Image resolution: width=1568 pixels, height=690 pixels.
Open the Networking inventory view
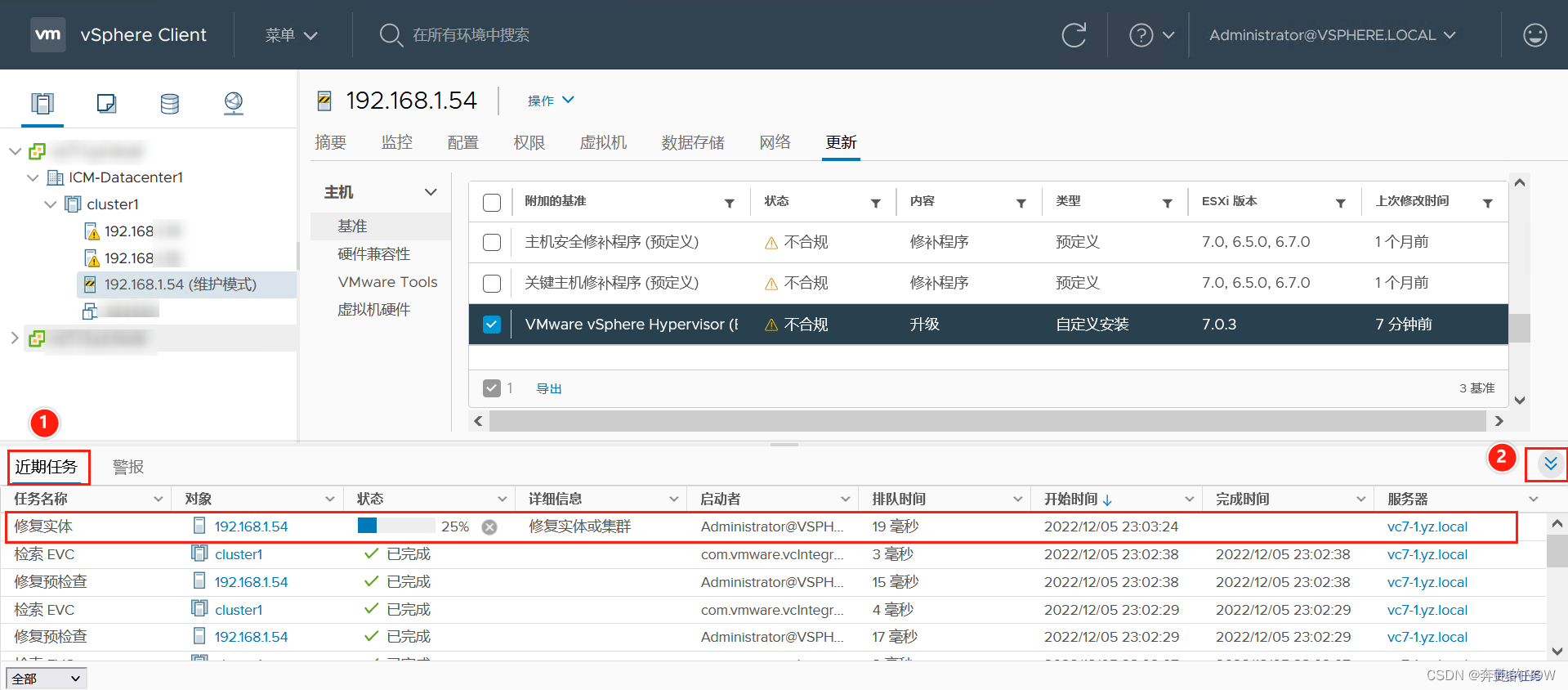(234, 104)
